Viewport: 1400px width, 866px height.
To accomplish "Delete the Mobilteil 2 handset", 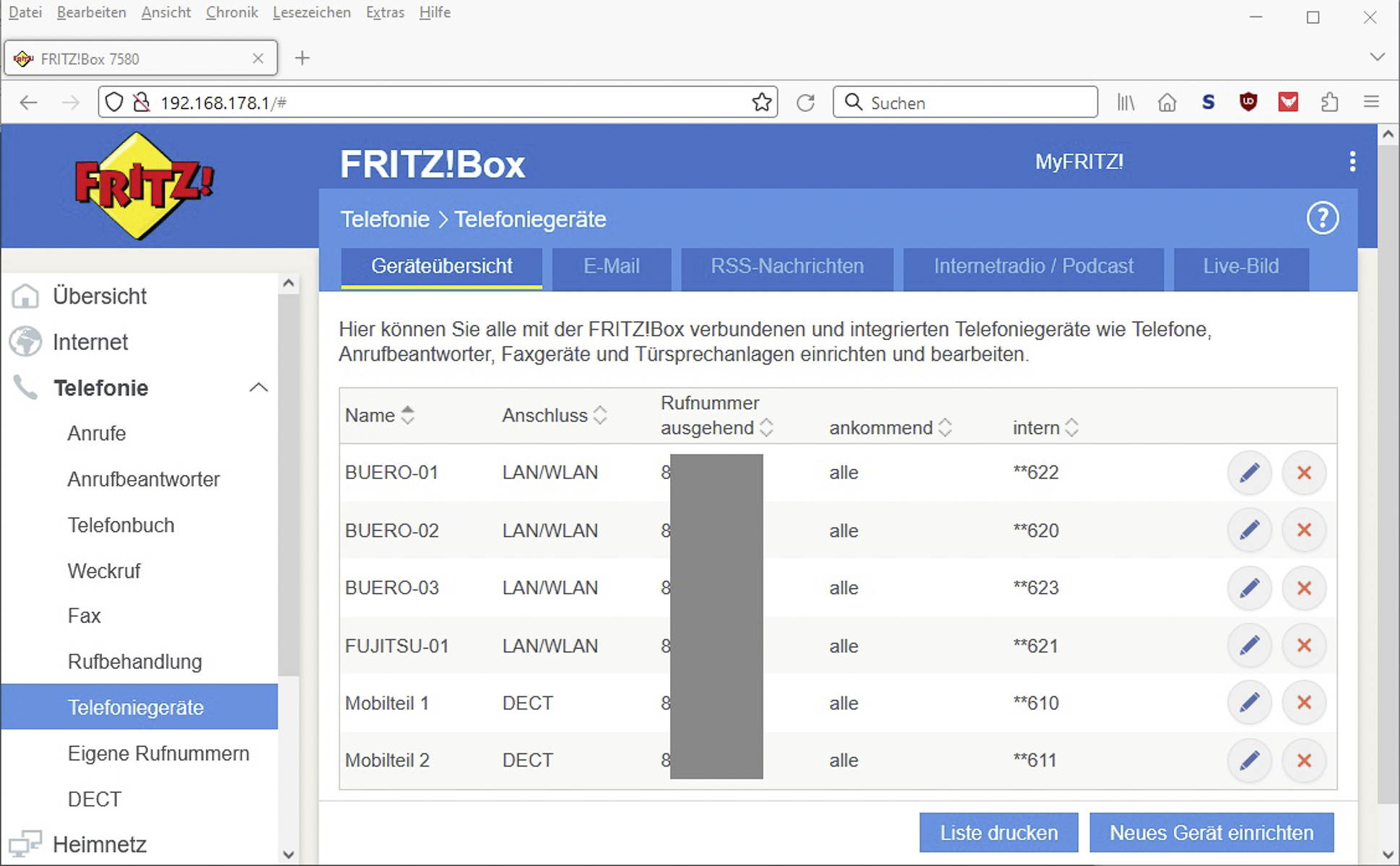I will pyautogui.click(x=1304, y=760).
